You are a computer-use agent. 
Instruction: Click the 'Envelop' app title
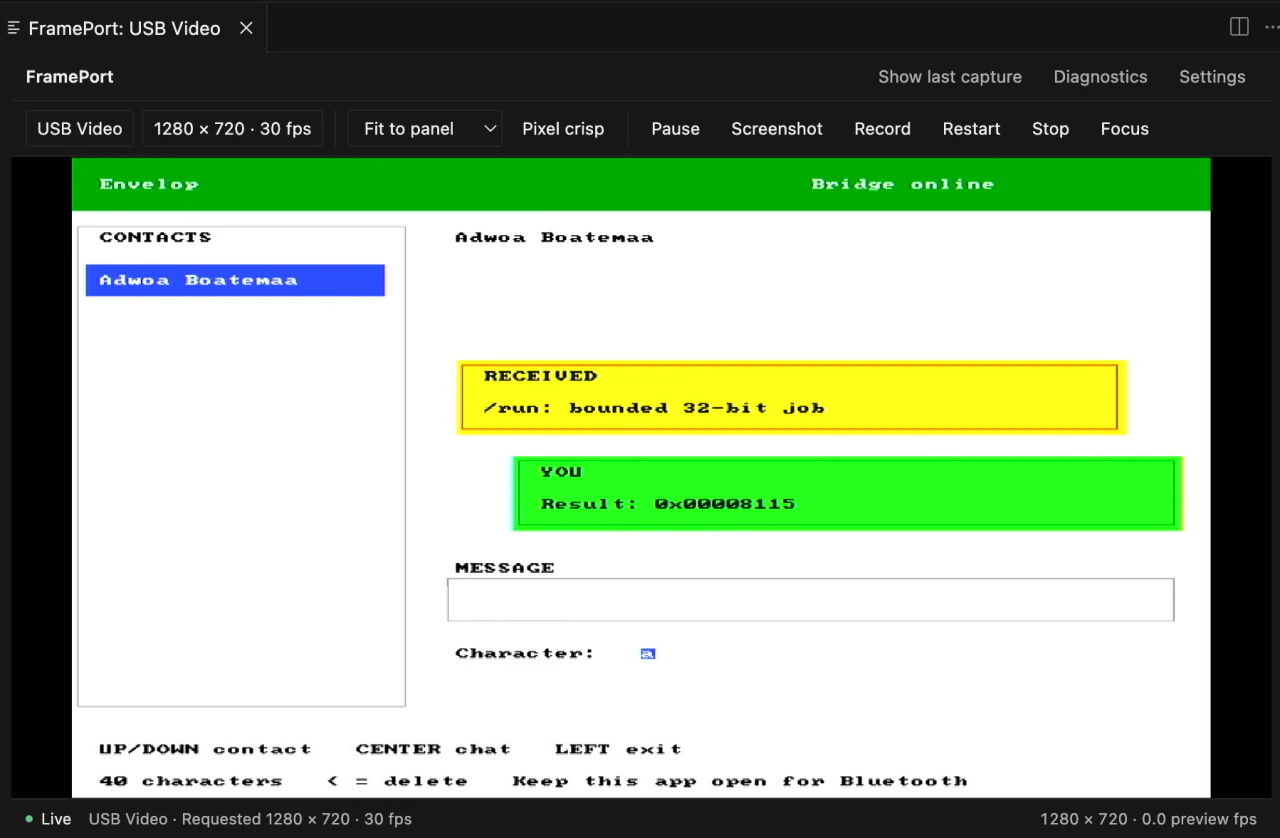[149, 184]
